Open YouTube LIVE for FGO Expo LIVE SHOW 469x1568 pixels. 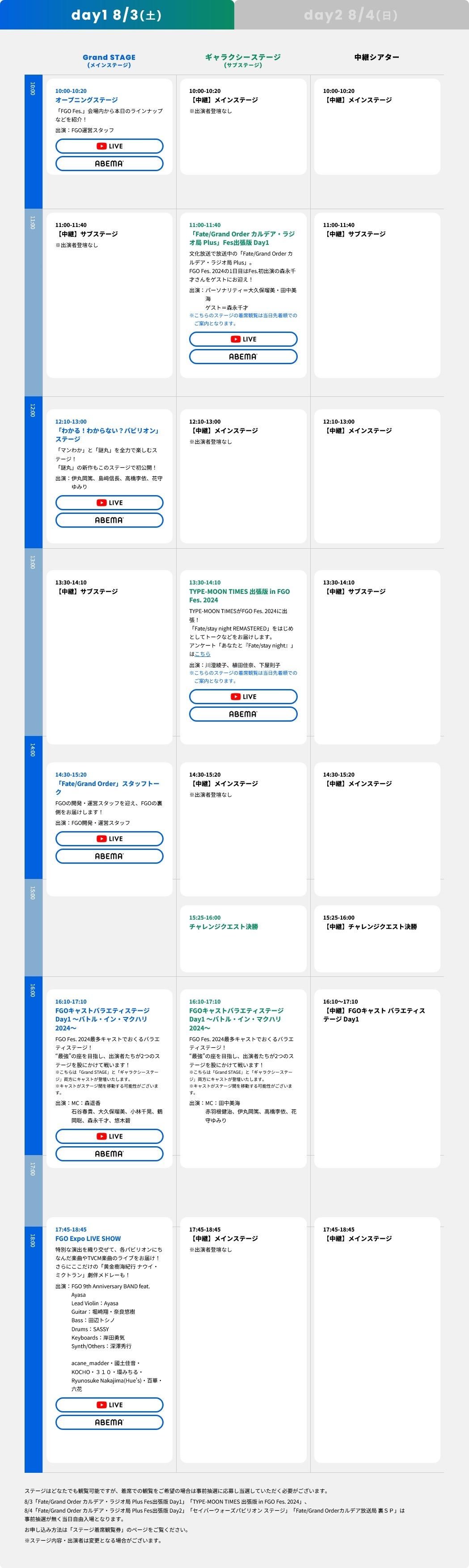click(110, 1405)
